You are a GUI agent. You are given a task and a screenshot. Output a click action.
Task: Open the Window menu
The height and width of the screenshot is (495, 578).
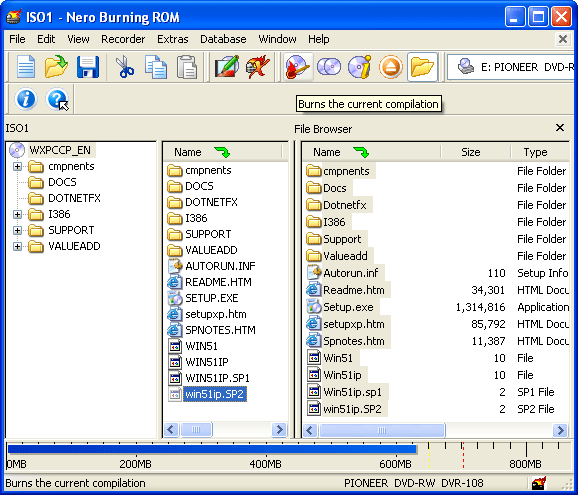pyautogui.click(x=277, y=39)
